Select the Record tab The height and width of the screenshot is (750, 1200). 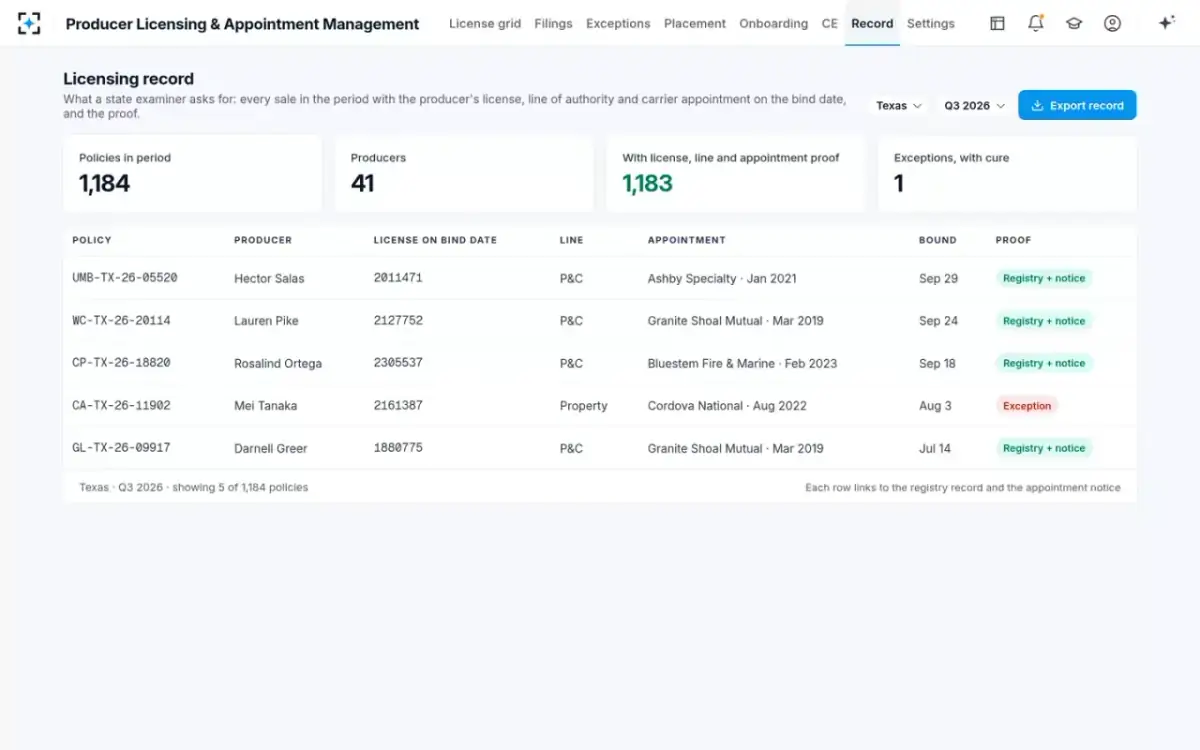coord(872,23)
